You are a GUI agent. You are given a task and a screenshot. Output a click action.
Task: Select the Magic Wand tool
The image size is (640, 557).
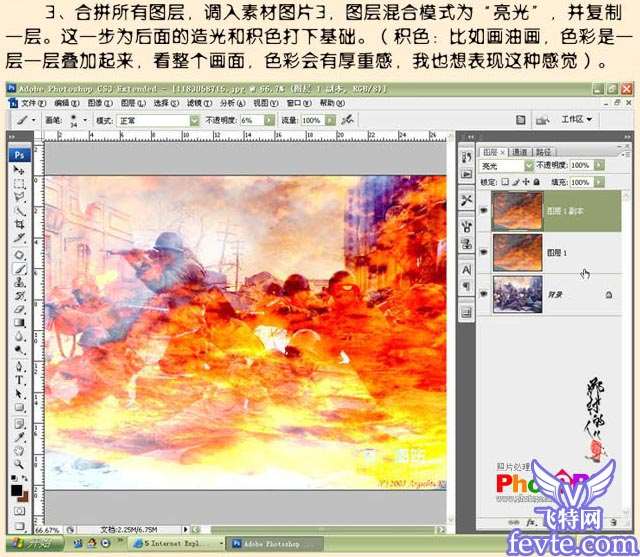click(19, 211)
